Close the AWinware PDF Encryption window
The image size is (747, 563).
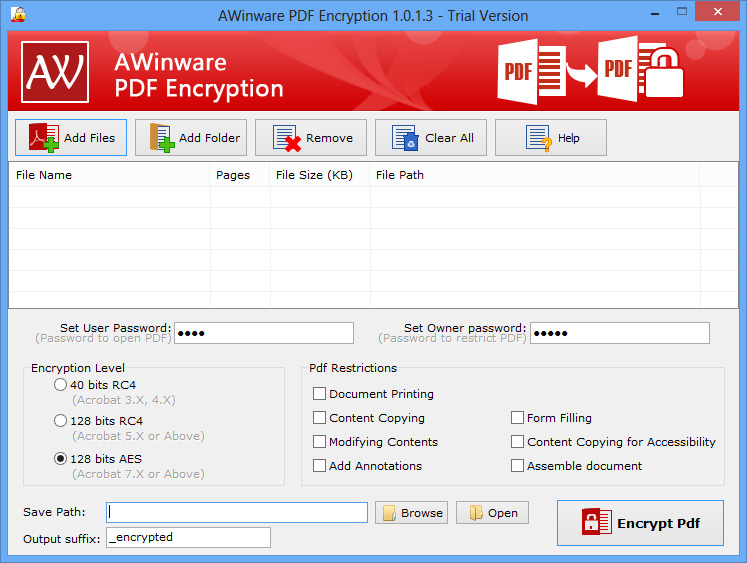point(717,11)
